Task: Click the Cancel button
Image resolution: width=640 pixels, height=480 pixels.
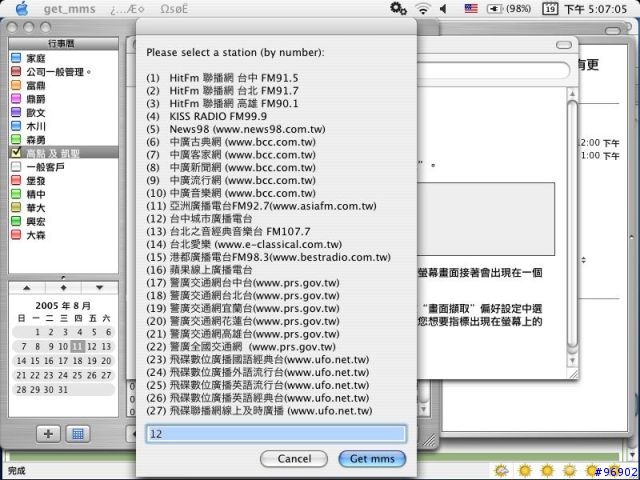Action: point(294,459)
